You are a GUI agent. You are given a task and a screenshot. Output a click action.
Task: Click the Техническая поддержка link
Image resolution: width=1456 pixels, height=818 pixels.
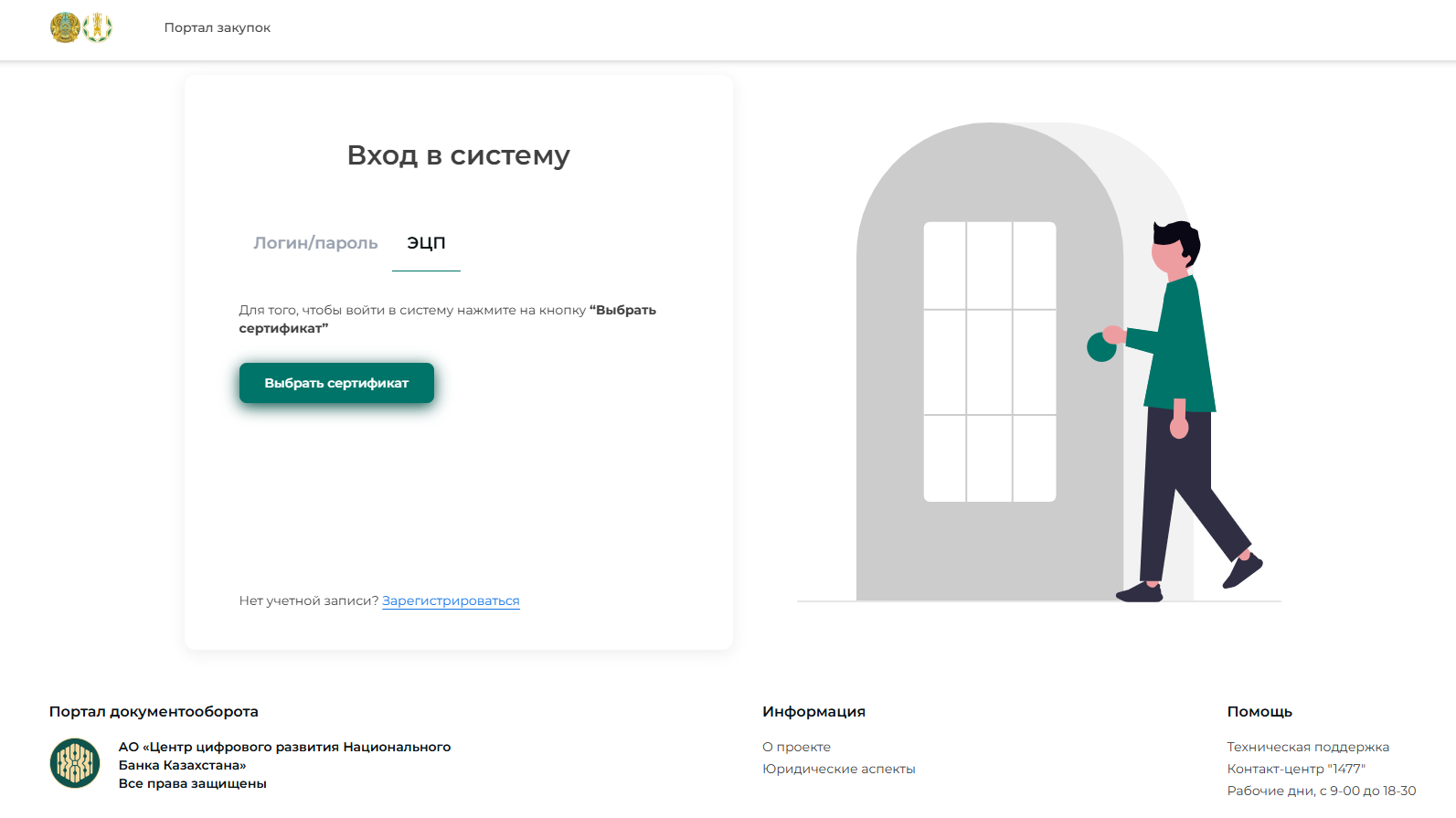coord(1307,747)
